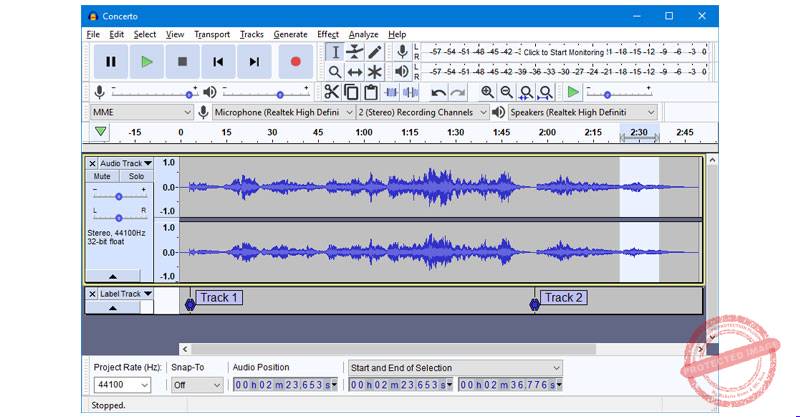The width and height of the screenshot is (800, 417).
Task: Start recording with the red Record button
Action: pos(295,62)
